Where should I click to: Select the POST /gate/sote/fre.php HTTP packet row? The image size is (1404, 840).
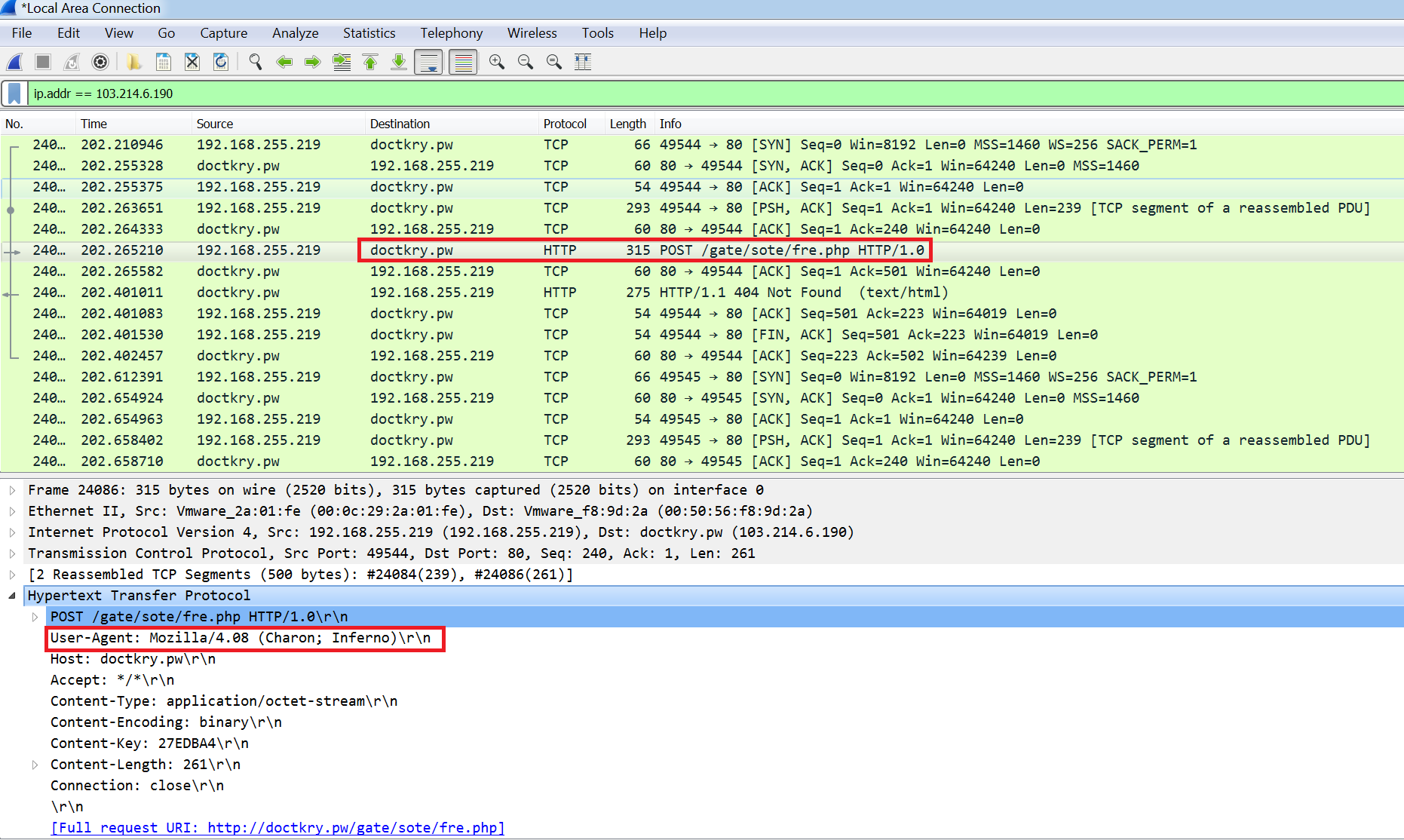click(x=702, y=250)
